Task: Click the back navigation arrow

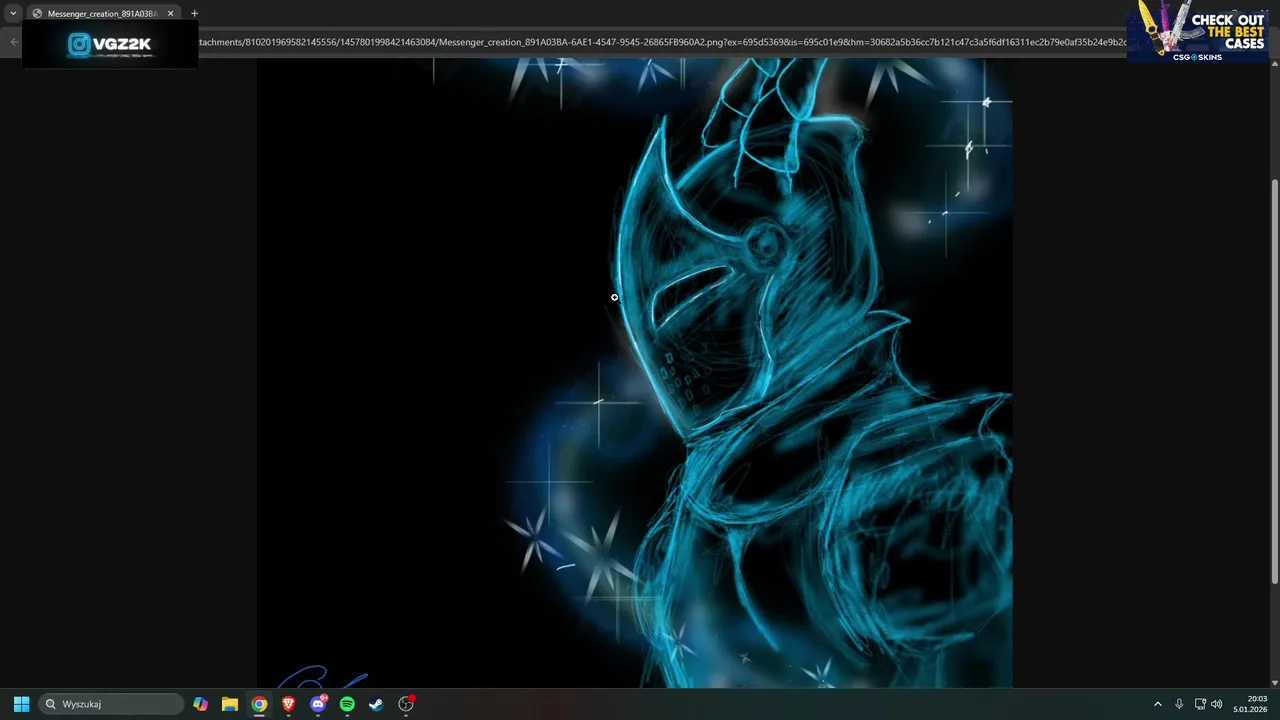Action: tap(13, 42)
